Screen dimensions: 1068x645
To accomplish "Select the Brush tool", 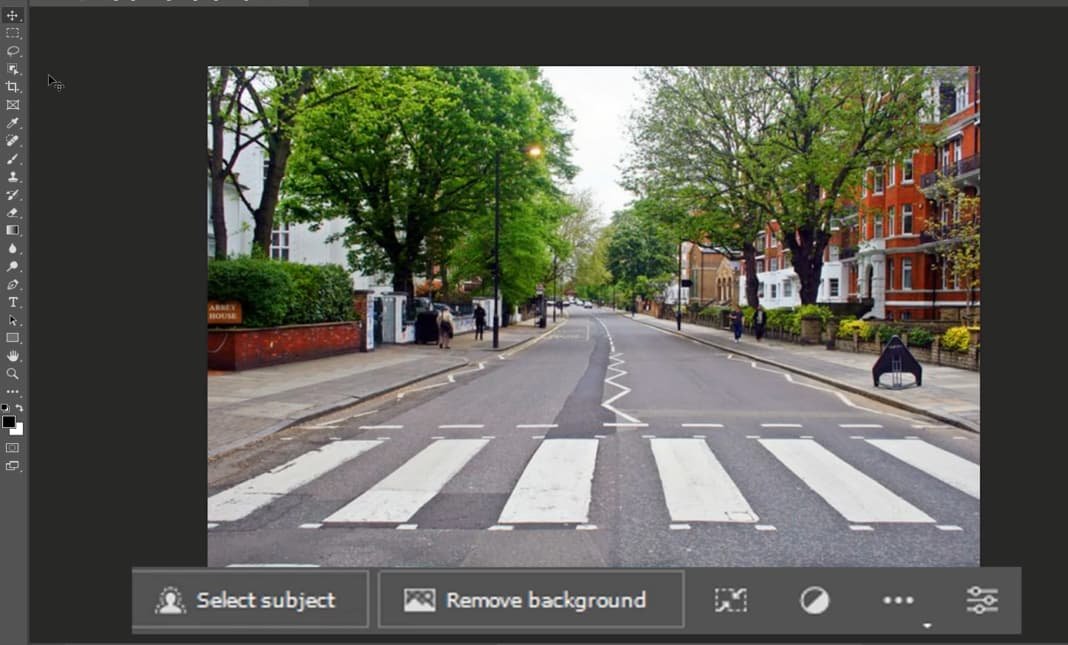I will [13, 159].
